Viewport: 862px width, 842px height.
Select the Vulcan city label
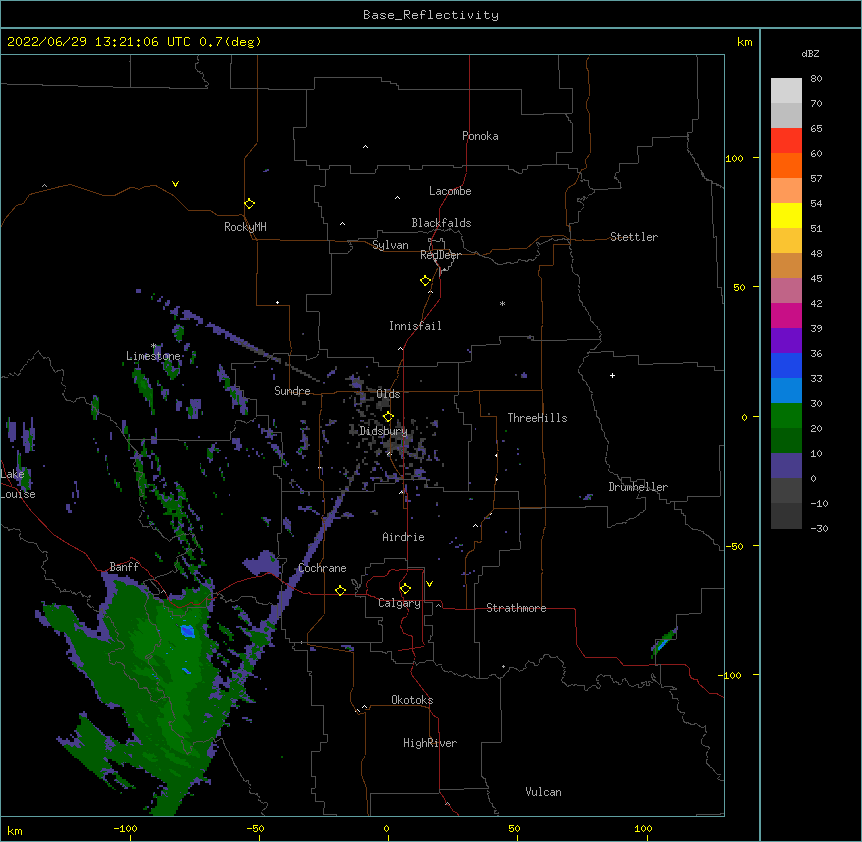tap(543, 792)
